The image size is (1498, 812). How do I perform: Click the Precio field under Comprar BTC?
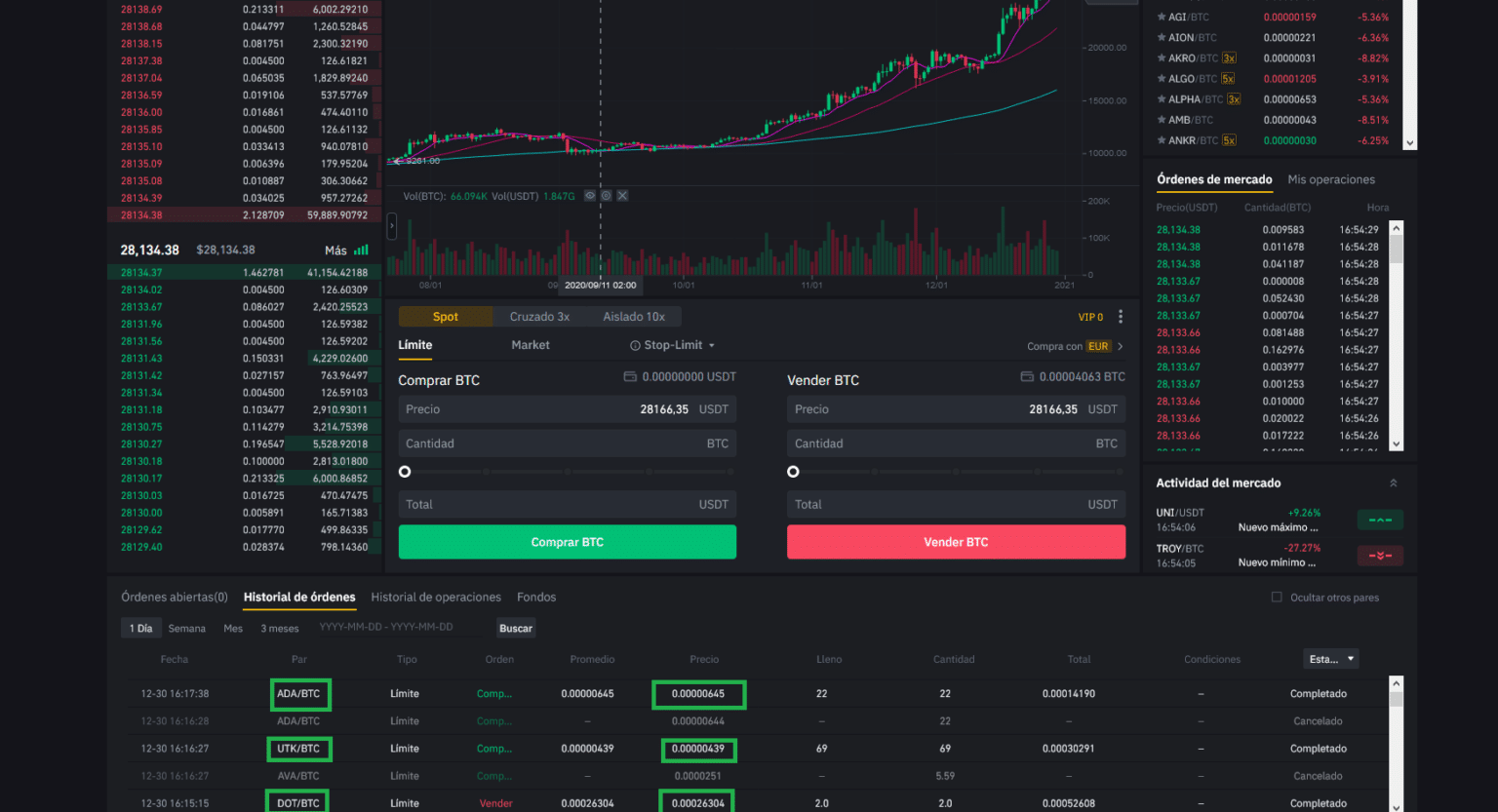(568, 409)
